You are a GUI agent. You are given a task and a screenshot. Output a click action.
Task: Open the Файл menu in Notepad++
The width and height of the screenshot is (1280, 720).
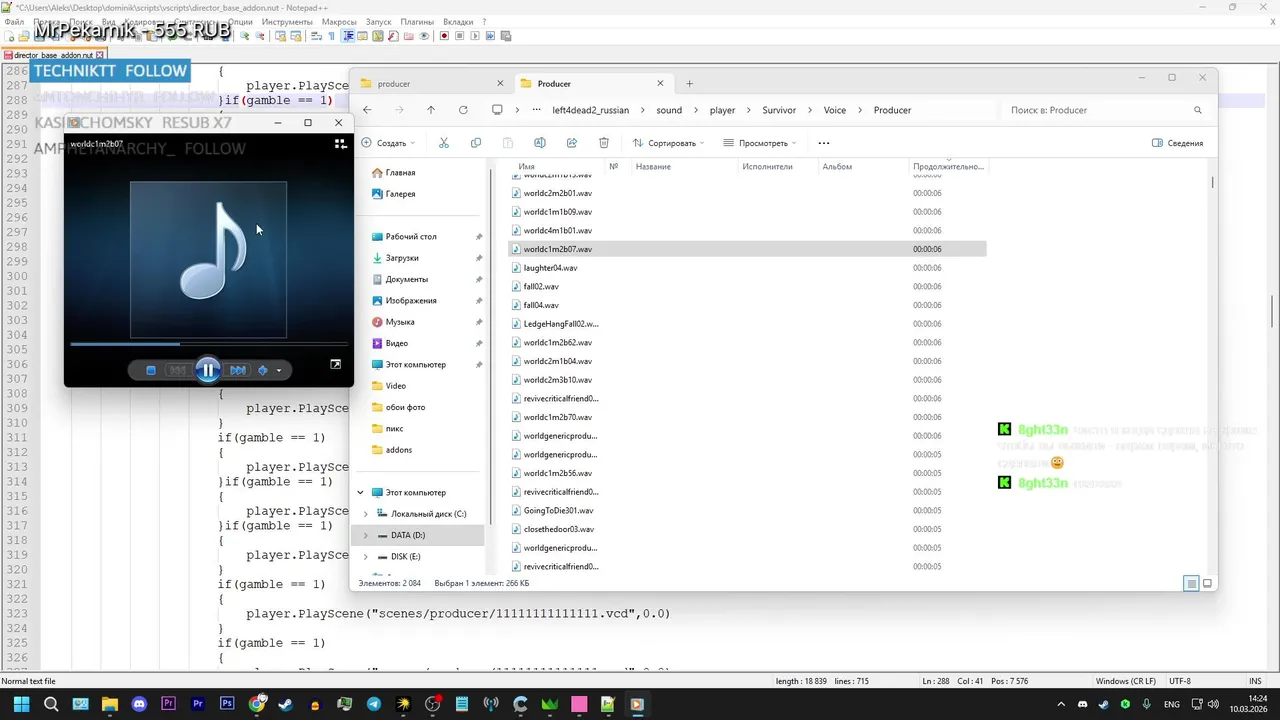[x=14, y=21]
